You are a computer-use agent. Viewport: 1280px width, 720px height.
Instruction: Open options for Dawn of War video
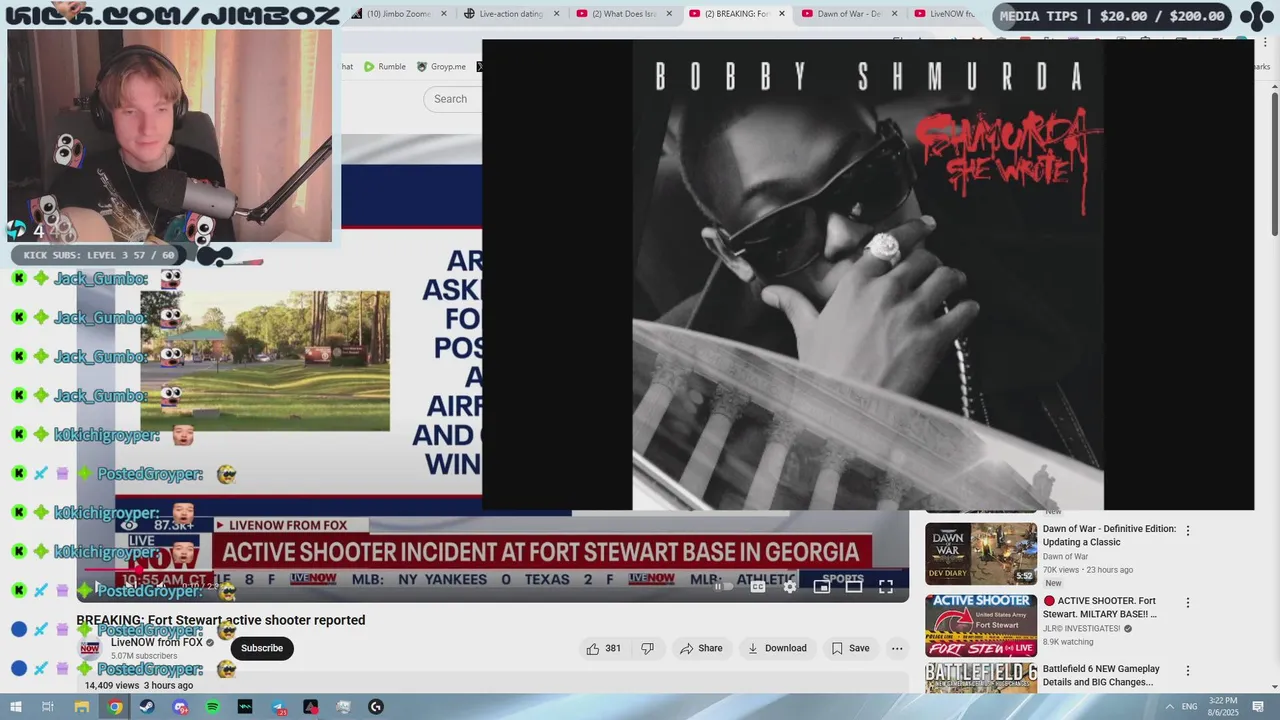click(x=1188, y=530)
